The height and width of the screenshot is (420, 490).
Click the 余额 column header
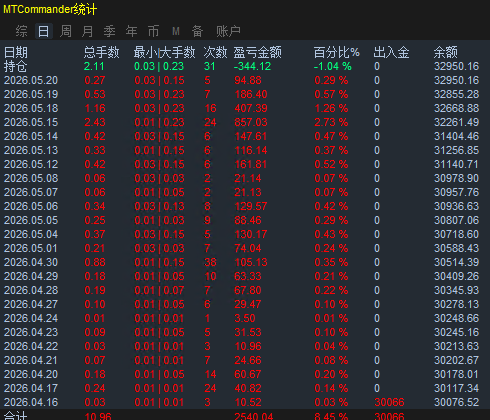click(x=446, y=52)
